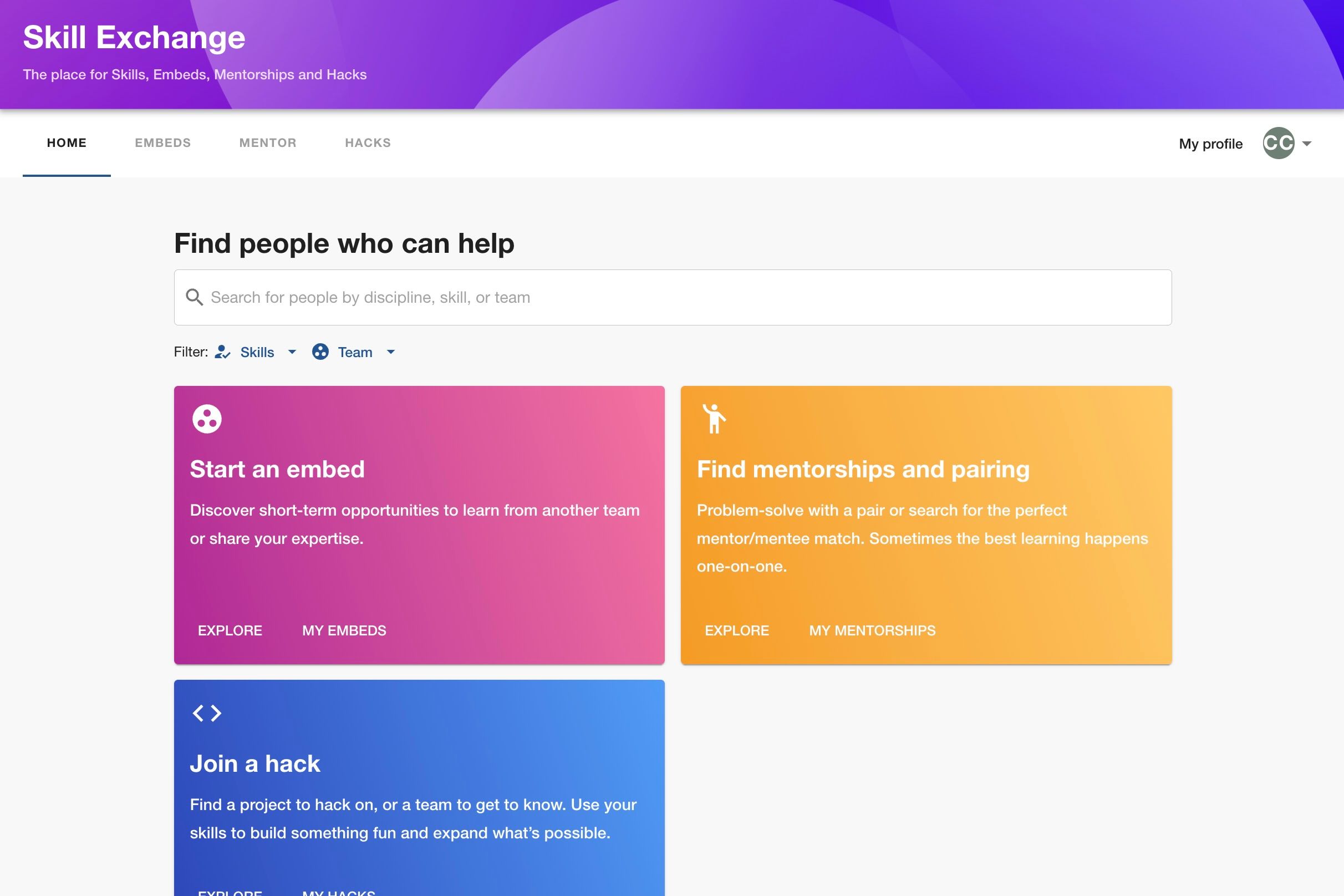Open the HACKS navigation section

click(368, 142)
